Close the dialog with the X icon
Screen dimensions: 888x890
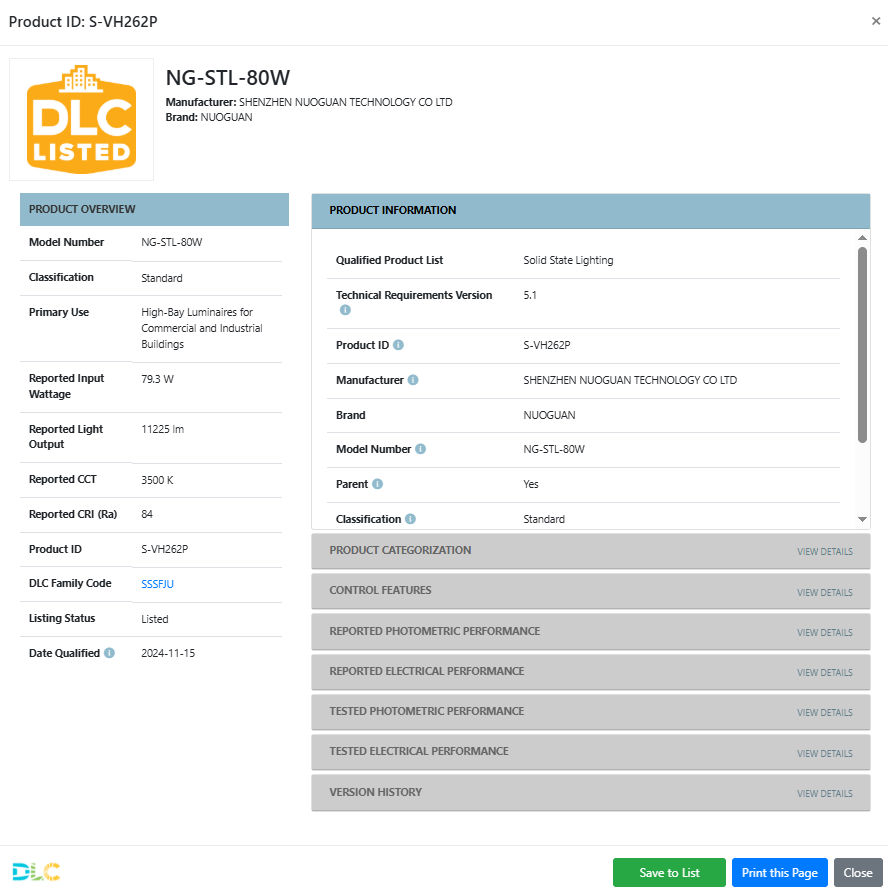(876, 21)
